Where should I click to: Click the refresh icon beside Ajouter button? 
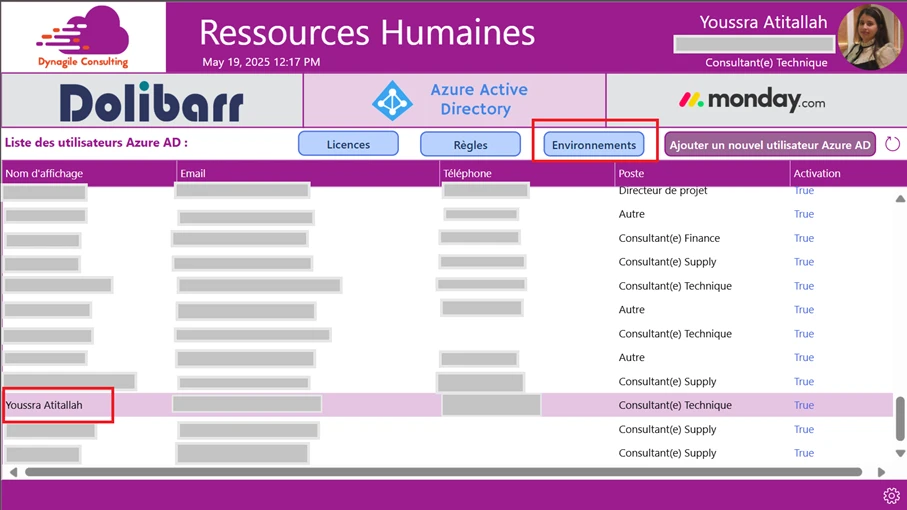click(x=892, y=144)
